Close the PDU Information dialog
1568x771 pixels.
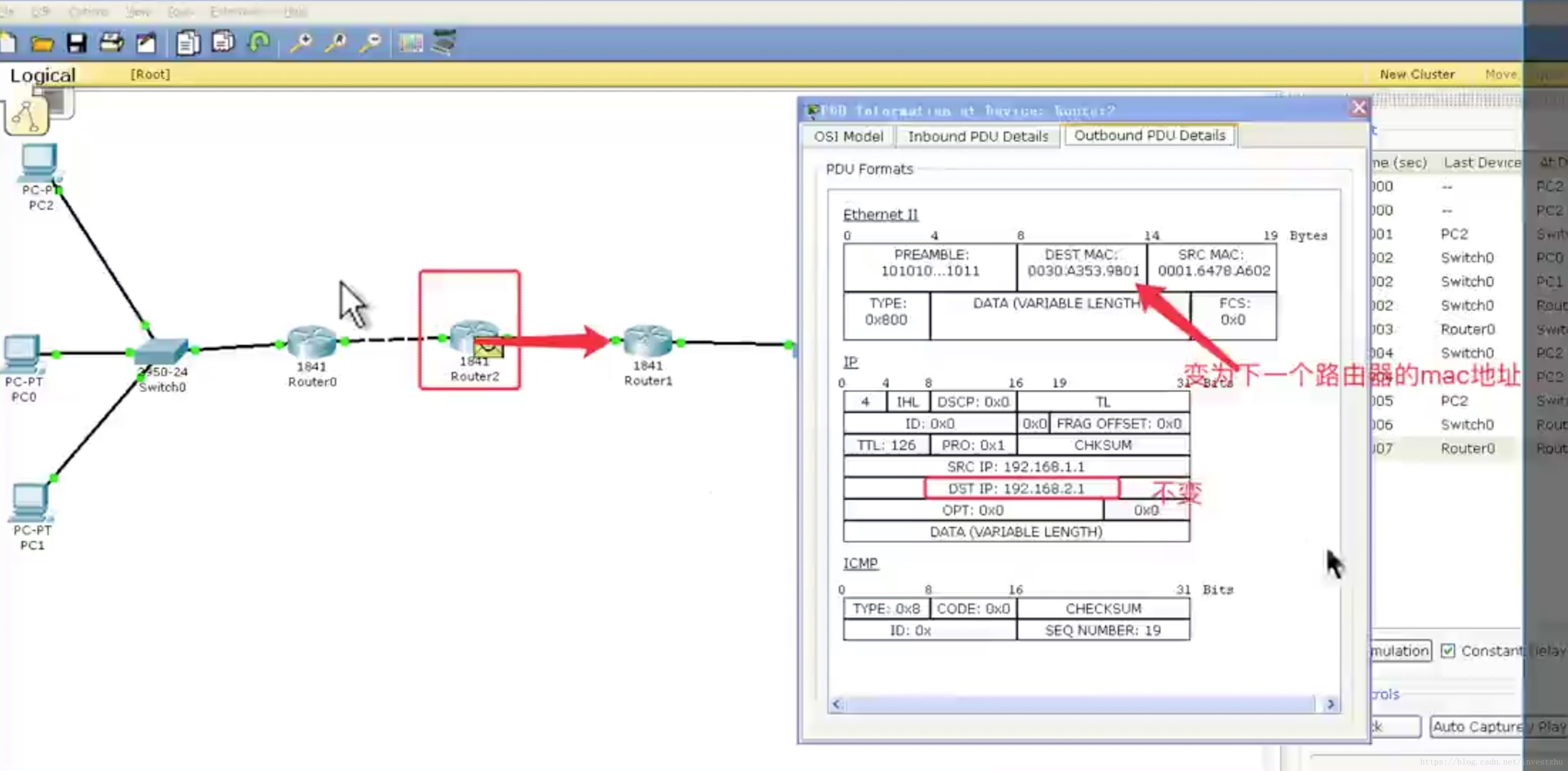[x=1359, y=108]
